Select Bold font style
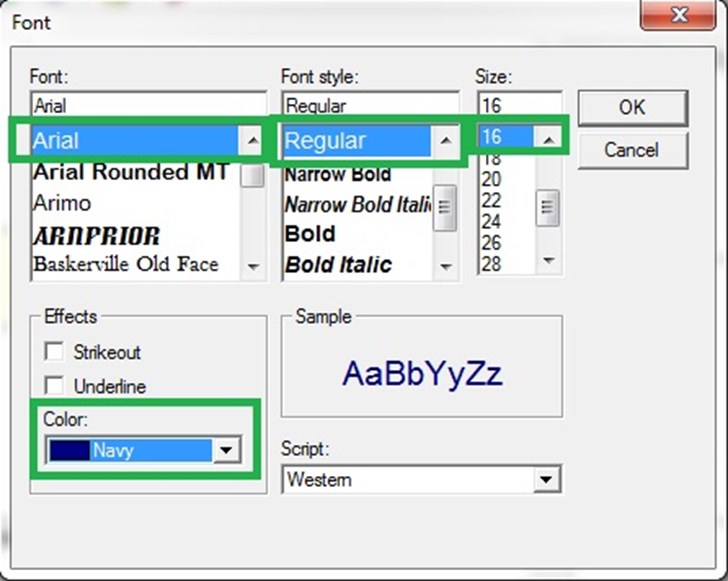The width and height of the screenshot is (728, 581). click(310, 234)
